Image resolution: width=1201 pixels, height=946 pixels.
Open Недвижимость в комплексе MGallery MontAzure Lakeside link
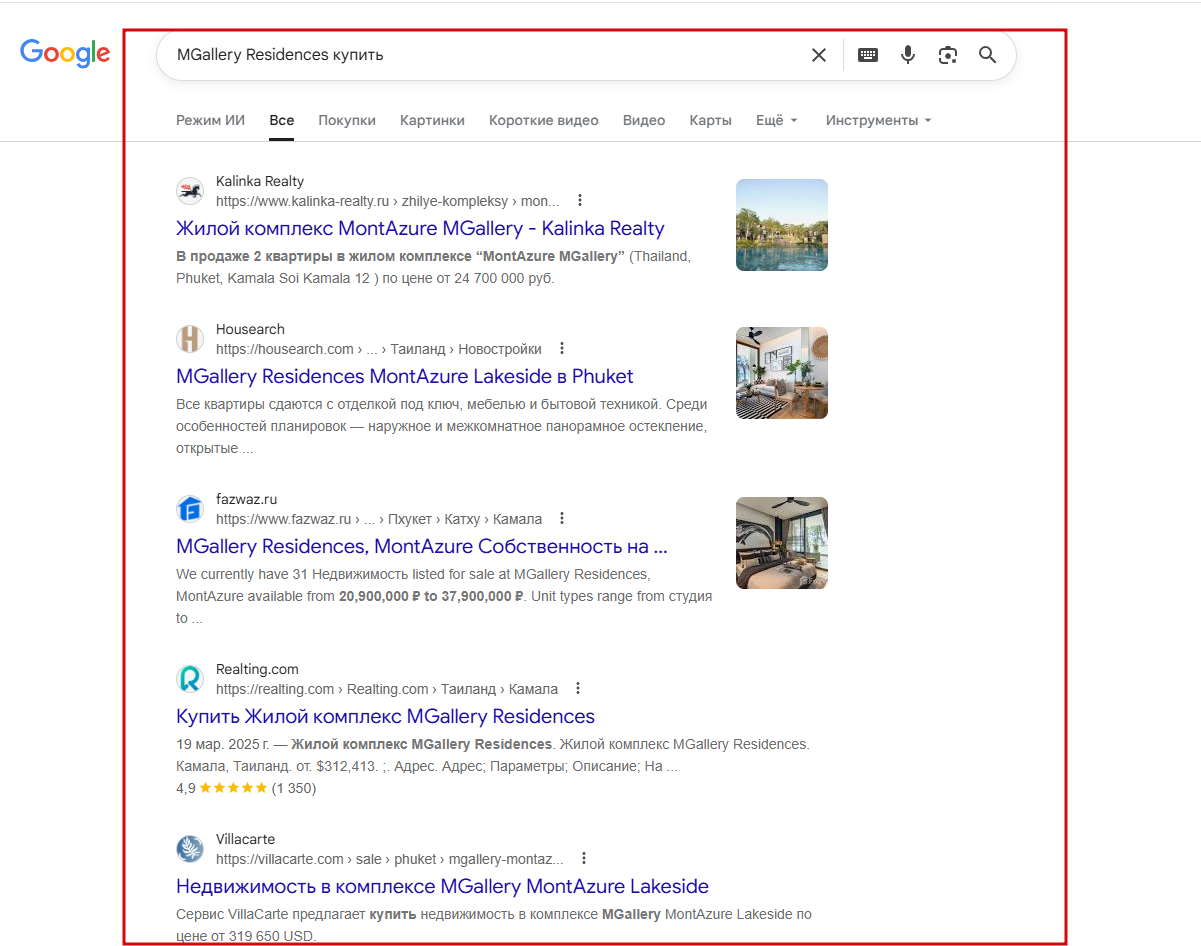(x=442, y=886)
